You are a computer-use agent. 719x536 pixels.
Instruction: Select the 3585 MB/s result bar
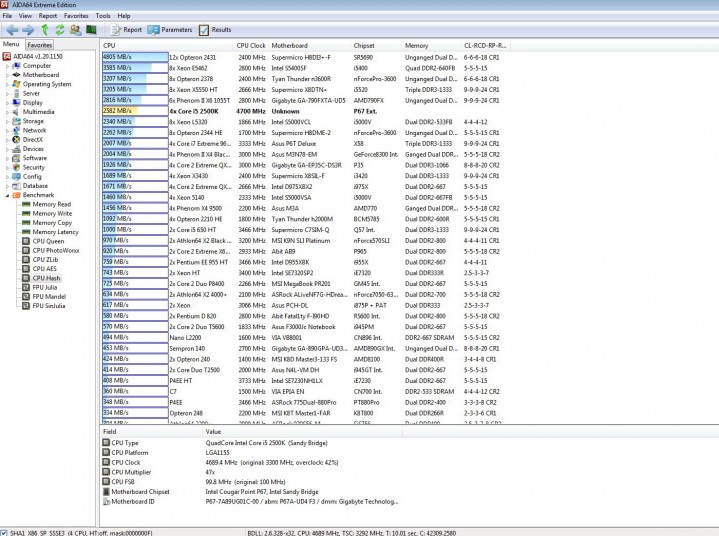(x=135, y=68)
